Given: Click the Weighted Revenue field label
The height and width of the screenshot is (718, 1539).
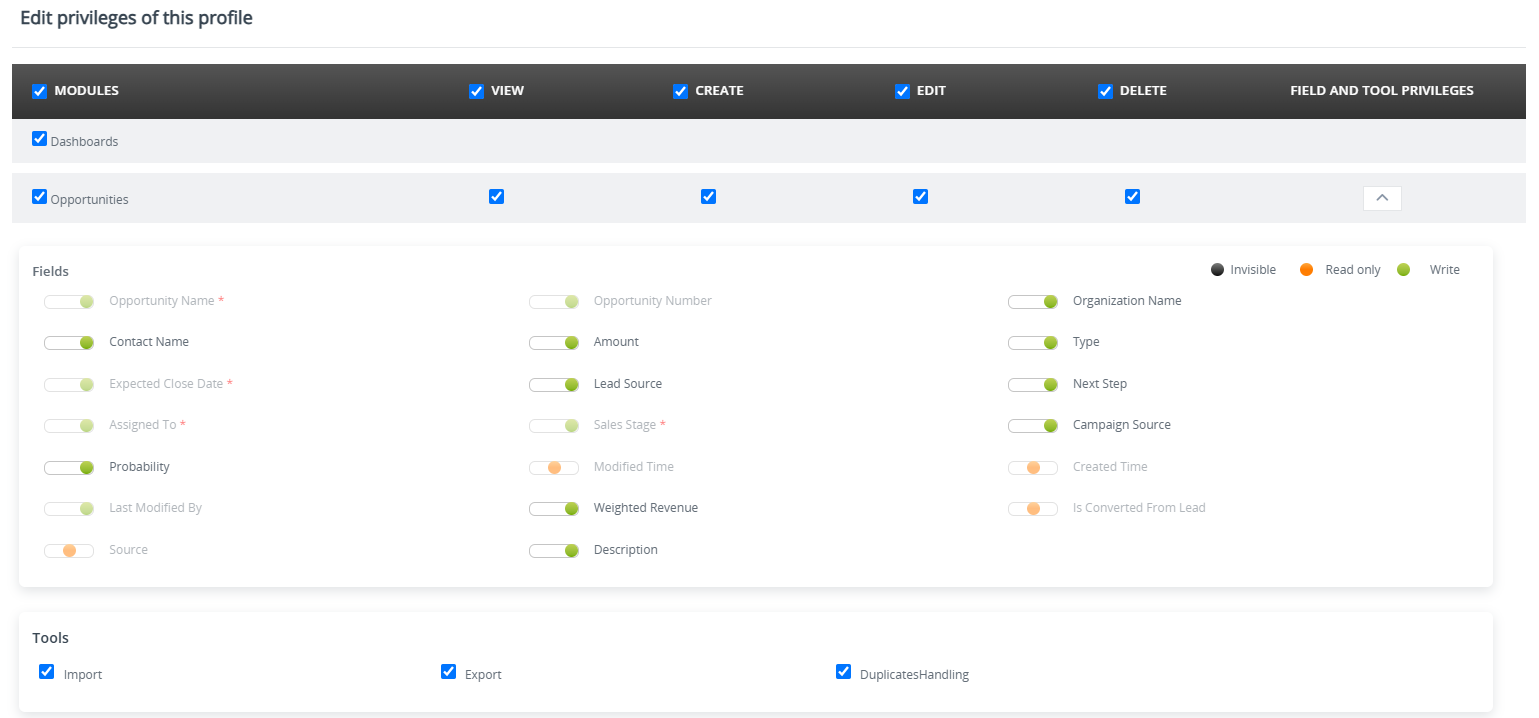Looking at the screenshot, I should coord(646,508).
